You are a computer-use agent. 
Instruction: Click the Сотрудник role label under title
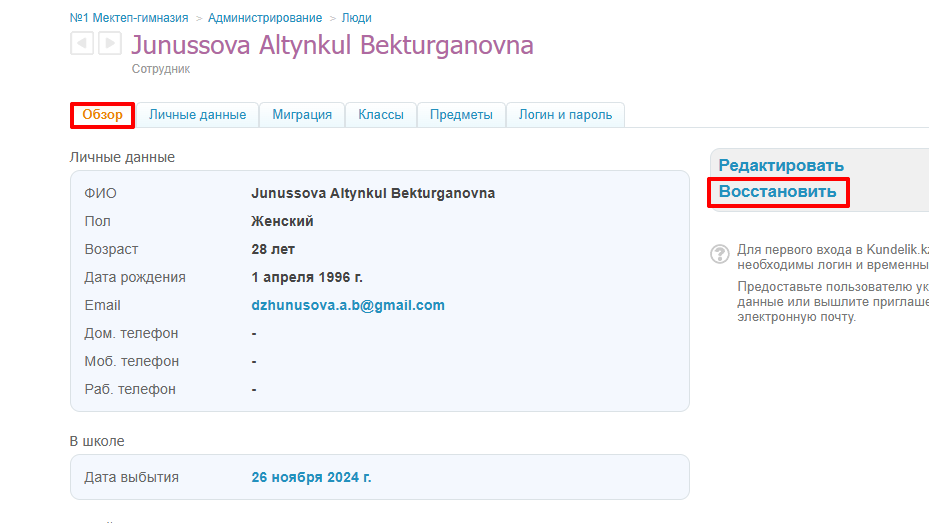coord(161,69)
